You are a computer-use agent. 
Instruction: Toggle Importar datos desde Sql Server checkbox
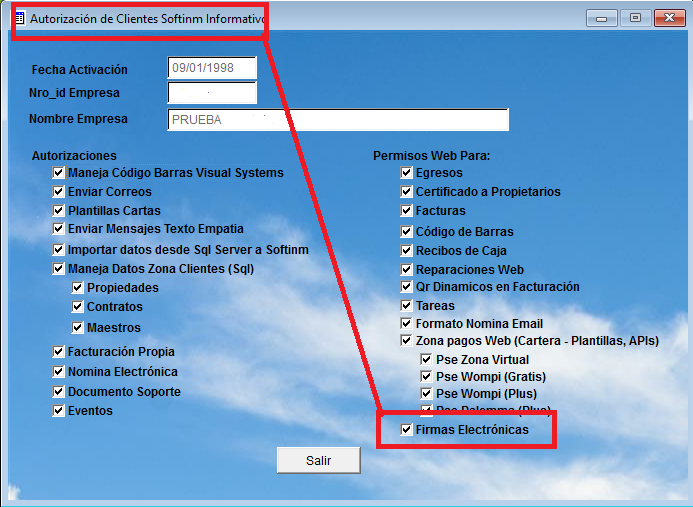coord(58,249)
